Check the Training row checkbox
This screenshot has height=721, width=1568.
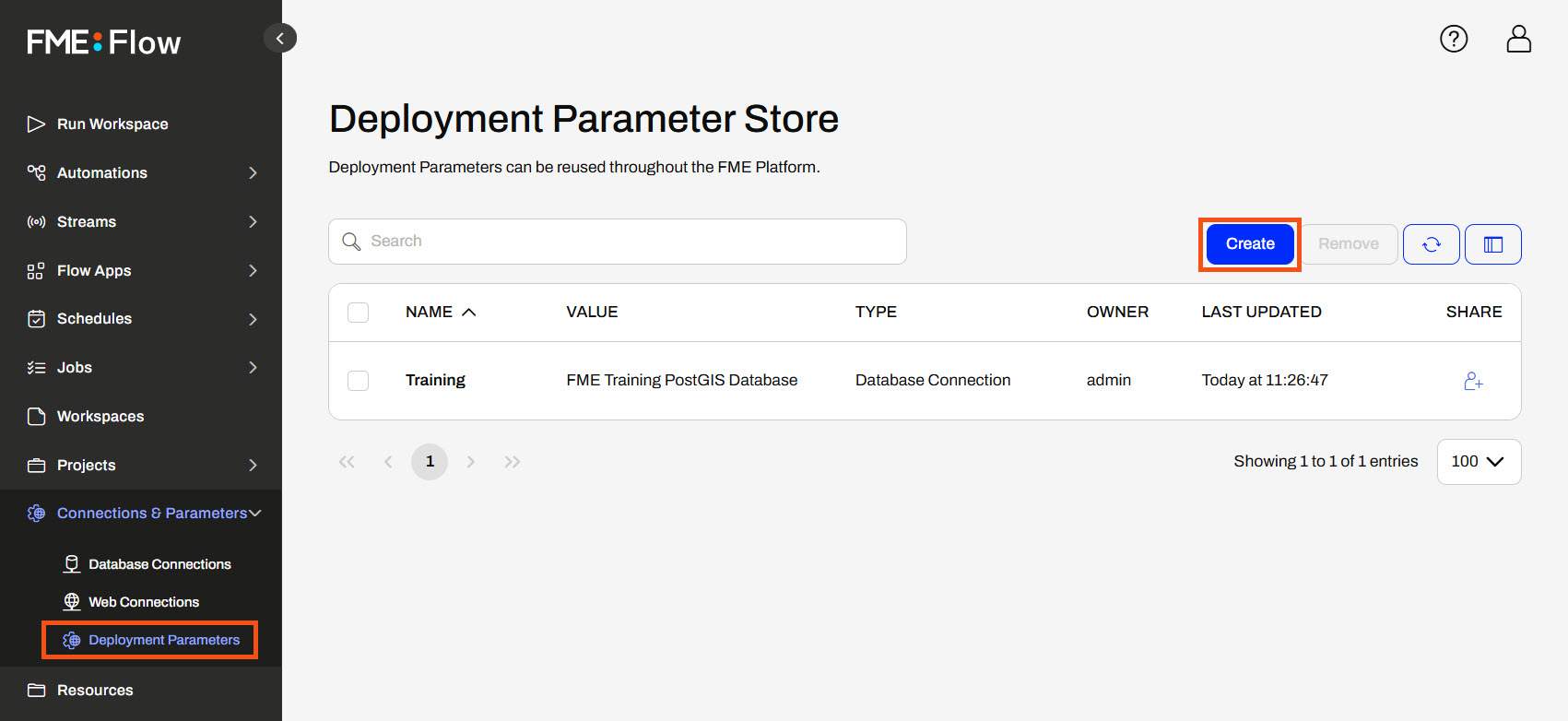pyautogui.click(x=358, y=381)
